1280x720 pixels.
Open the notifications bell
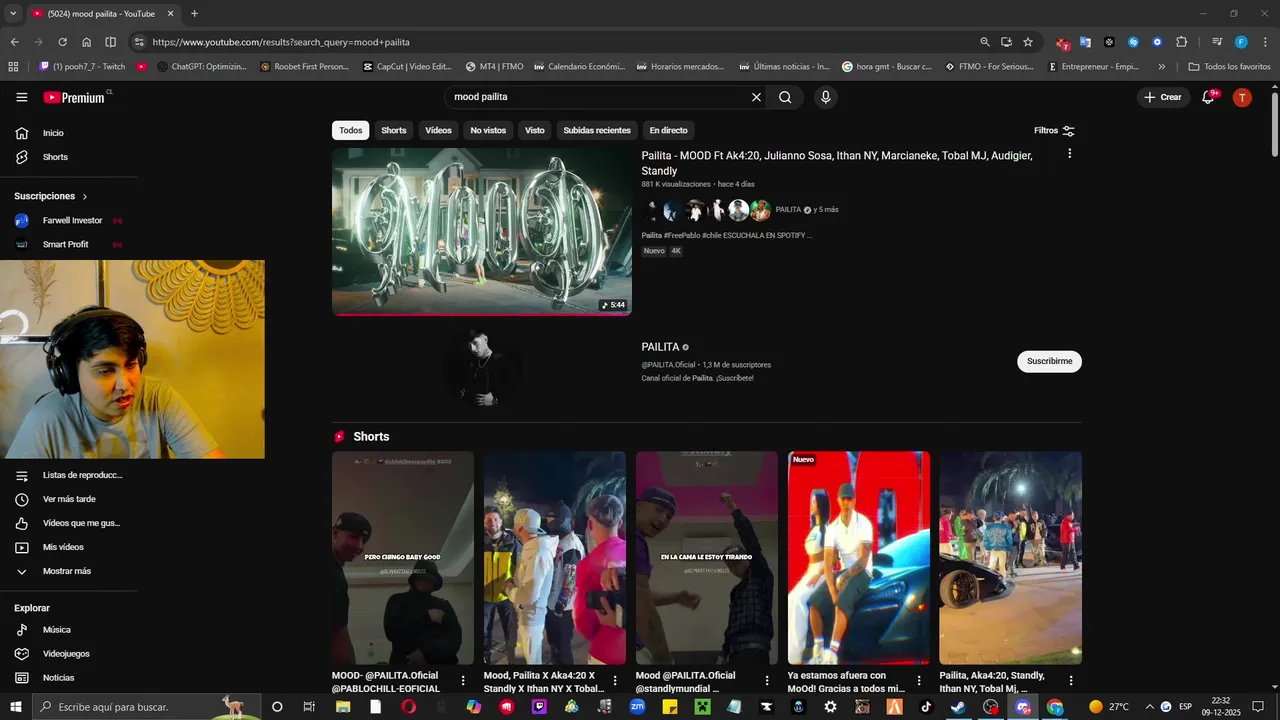[1208, 97]
